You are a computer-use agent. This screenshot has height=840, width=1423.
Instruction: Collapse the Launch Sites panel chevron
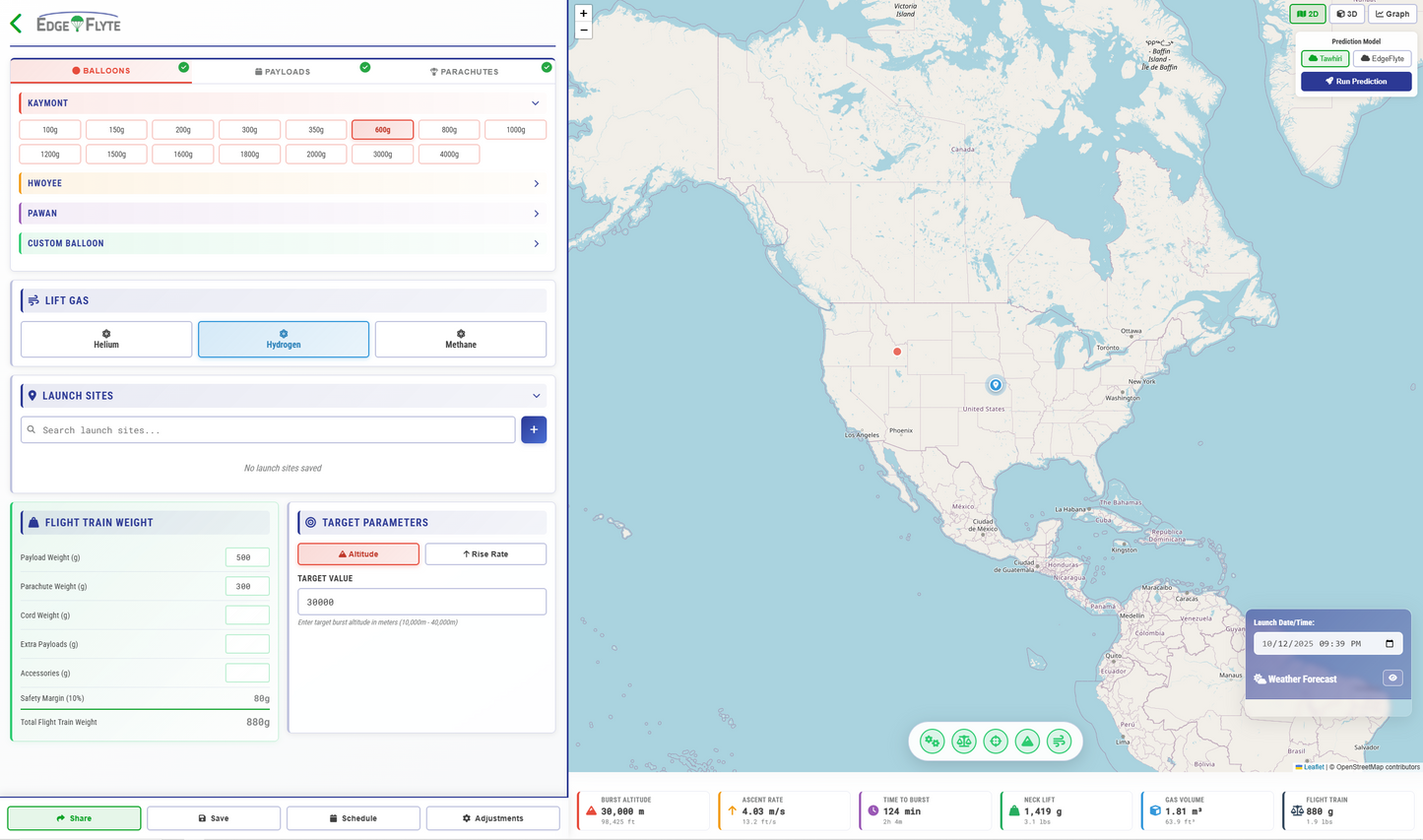pyautogui.click(x=536, y=396)
